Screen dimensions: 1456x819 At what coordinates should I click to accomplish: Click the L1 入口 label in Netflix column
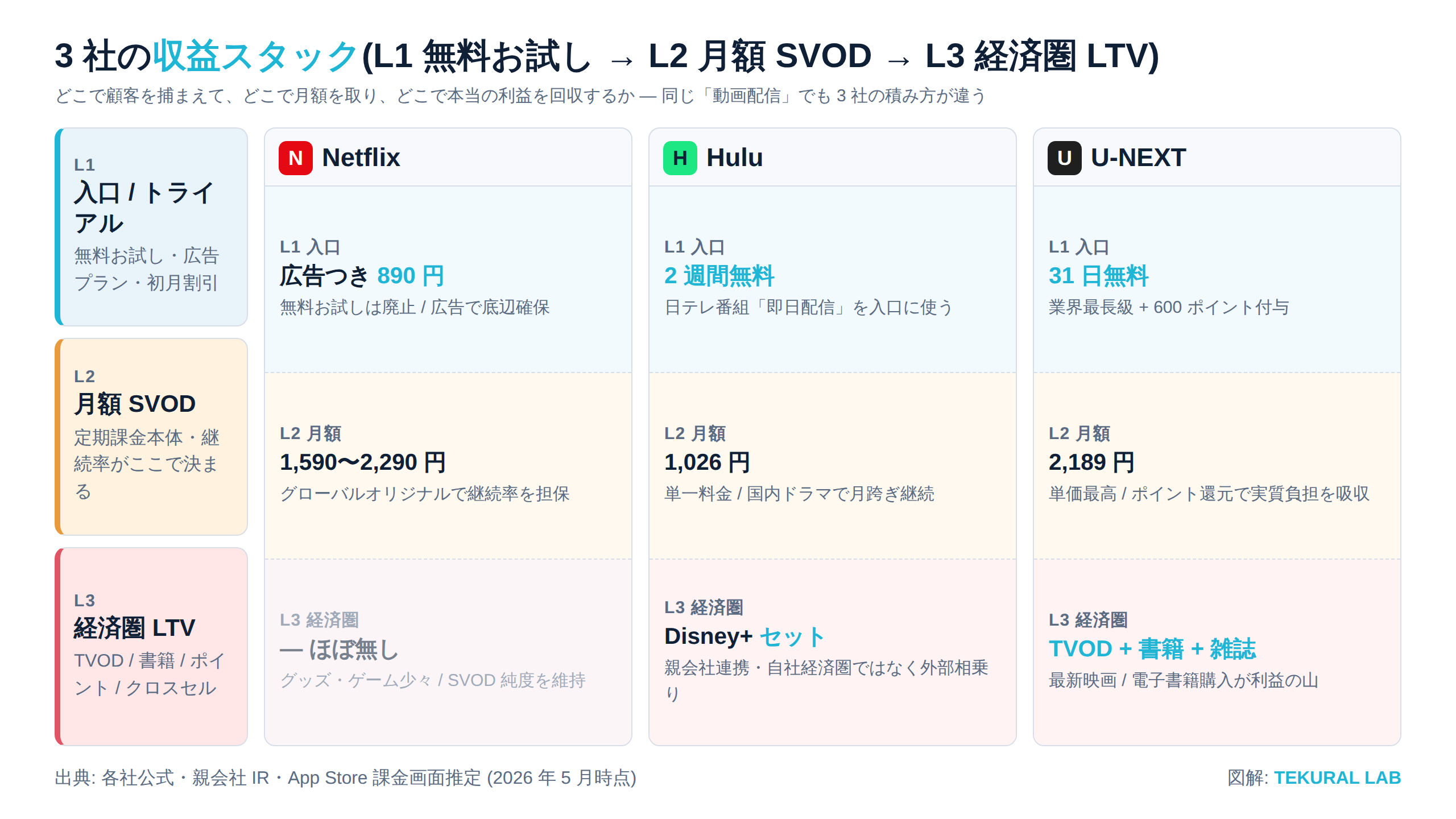click(x=310, y=247)
